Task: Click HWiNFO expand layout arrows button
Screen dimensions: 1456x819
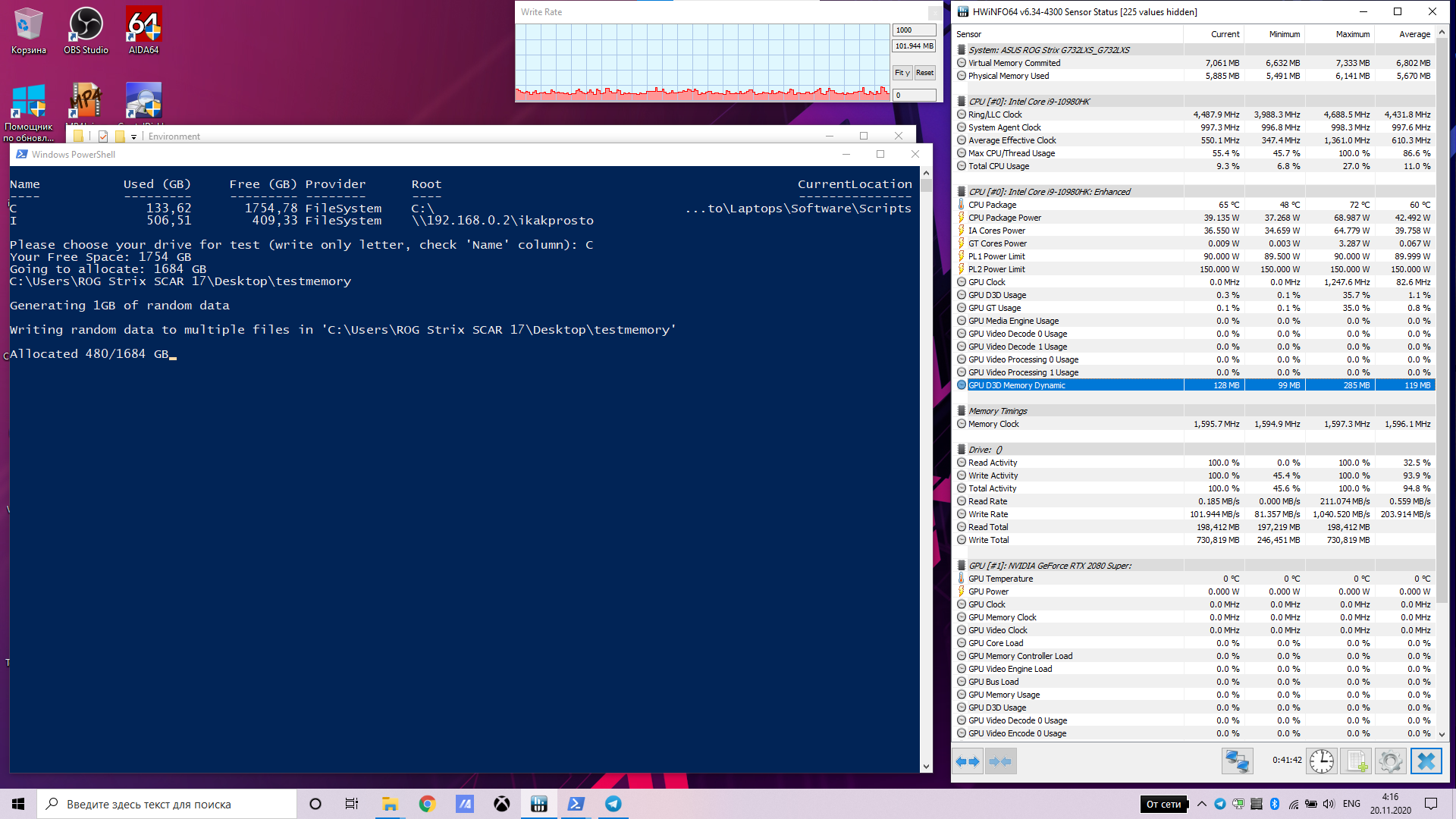Action: coord(968,761)
